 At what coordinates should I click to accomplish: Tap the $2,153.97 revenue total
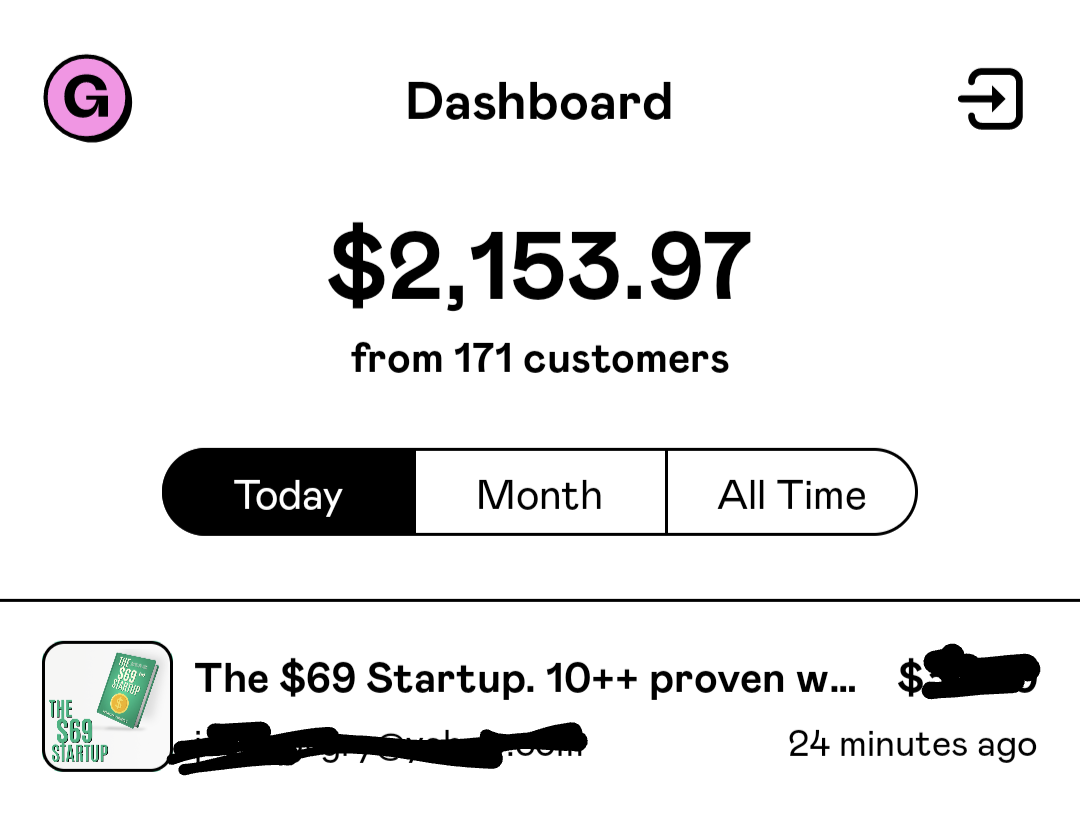tap(539, 265)
